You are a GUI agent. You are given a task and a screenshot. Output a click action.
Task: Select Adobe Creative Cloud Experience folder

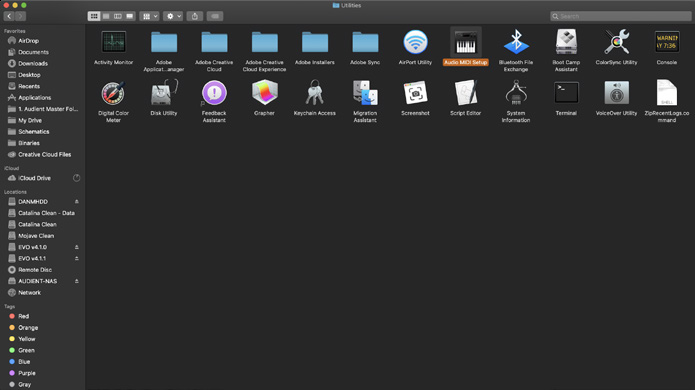[x=265, y=43]
